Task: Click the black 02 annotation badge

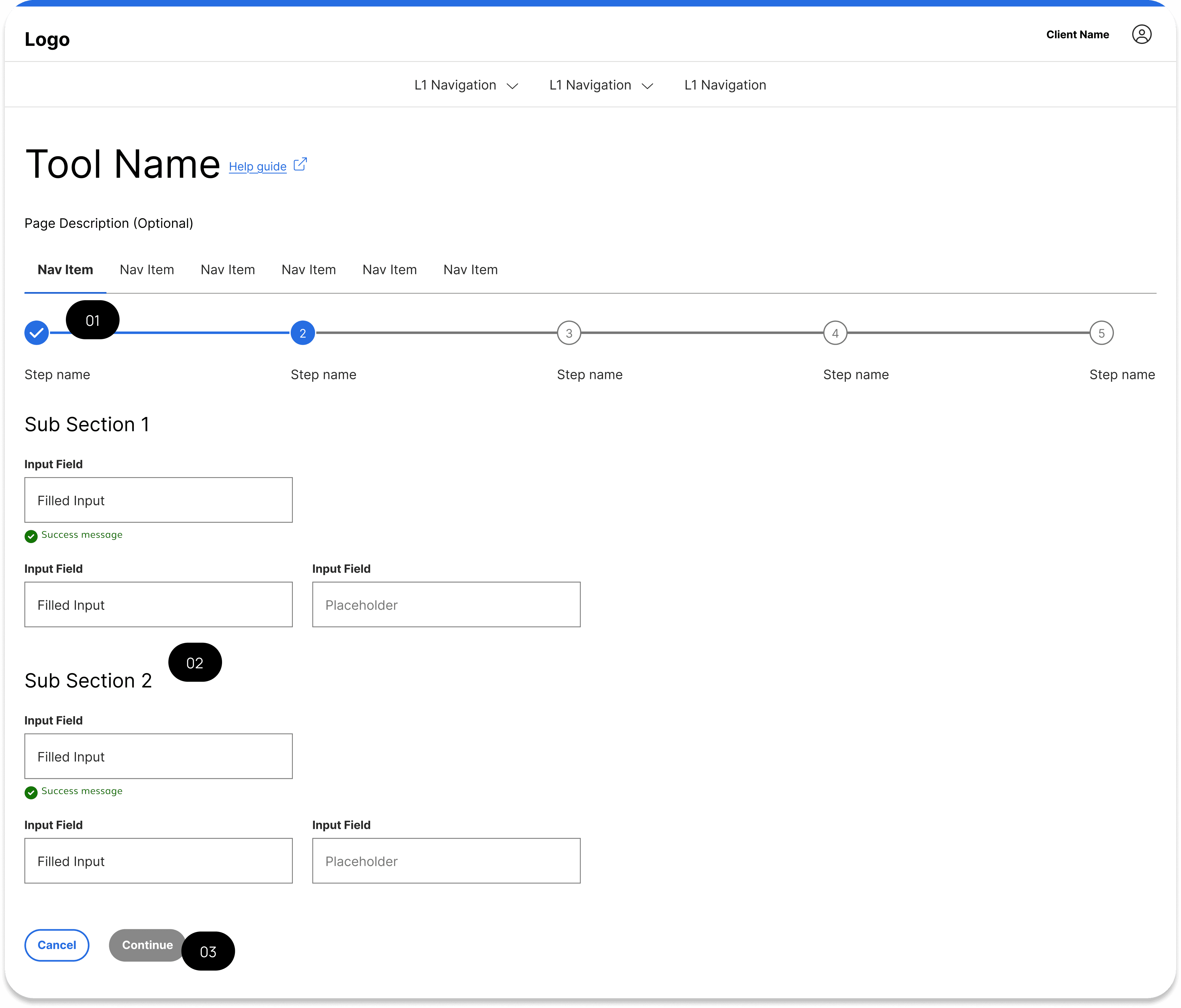Action: (195, 663)
